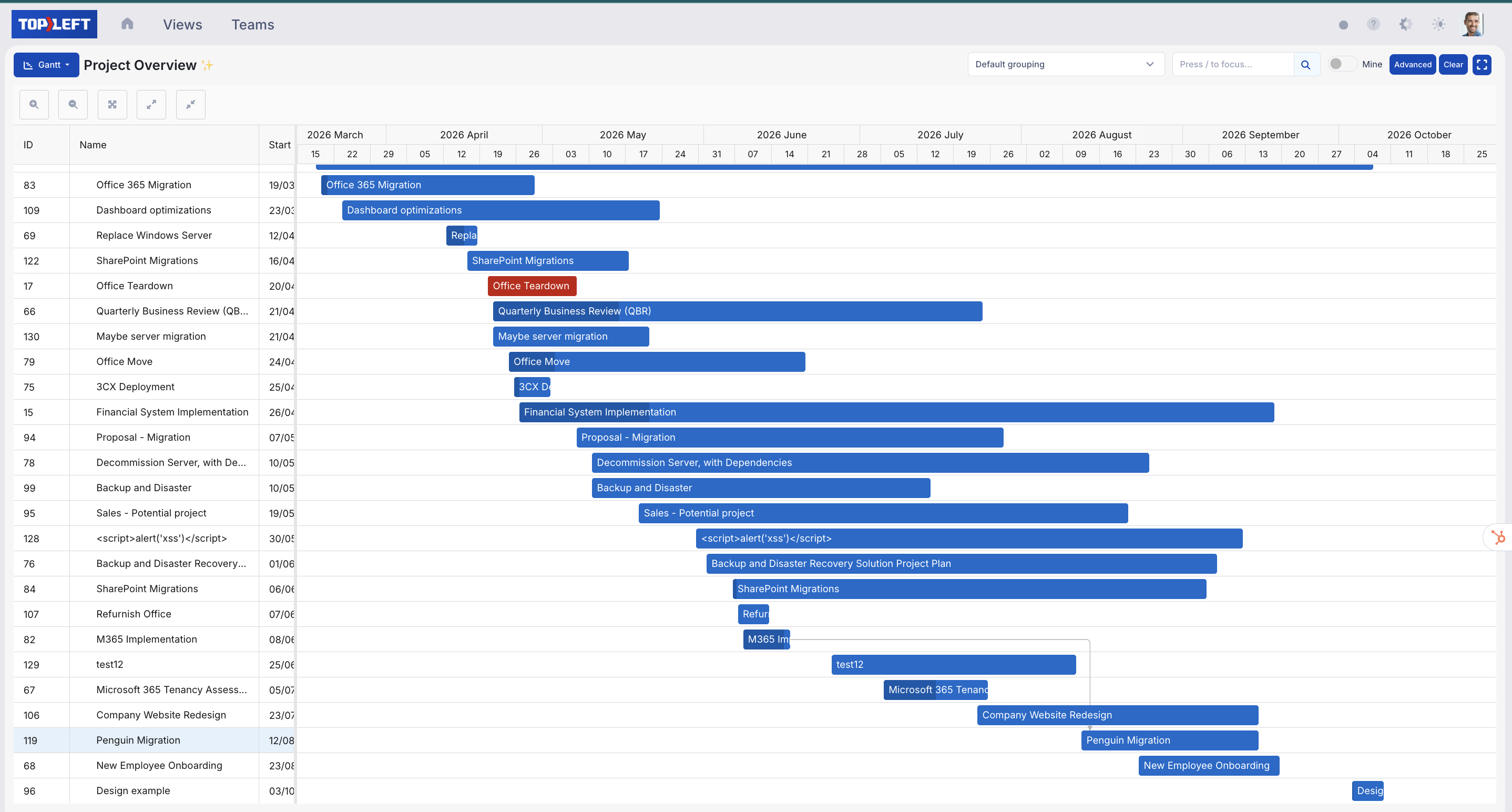
Task: Select the Sales - Potential project row name
Action: [x=151, y=513]
